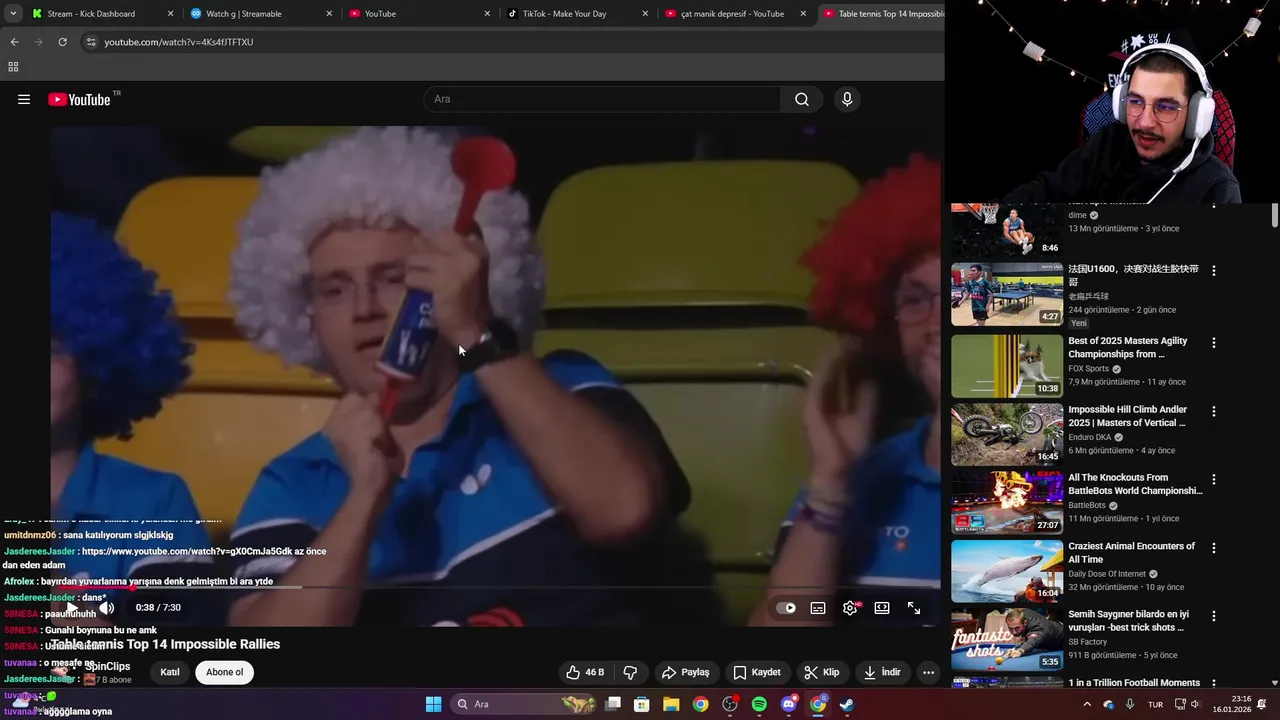Open 'Craziest Animal Encounters of All Time' video
Screen dimensions: 1280x720
pyautogui.click(x=1131, y=553)
